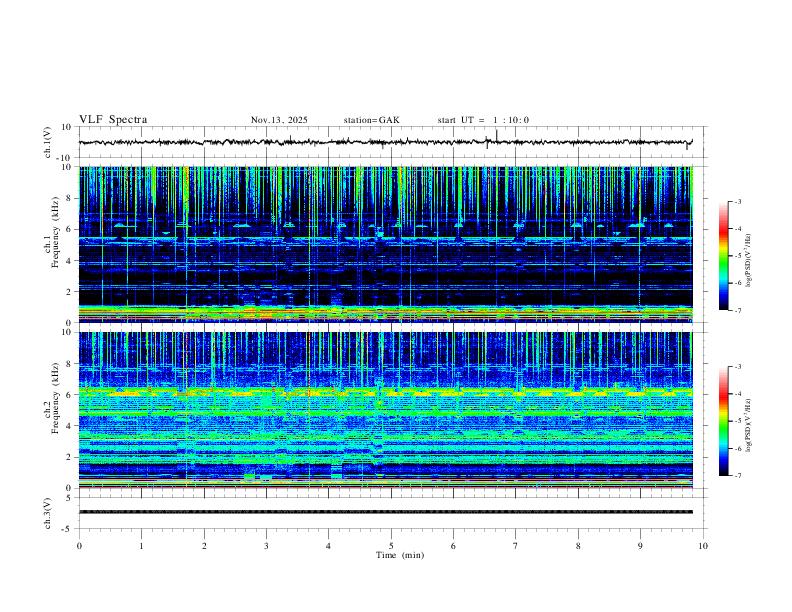
Task: Click the "-3" tick on ch.1 color bar
Action: [x=738, y=201]
